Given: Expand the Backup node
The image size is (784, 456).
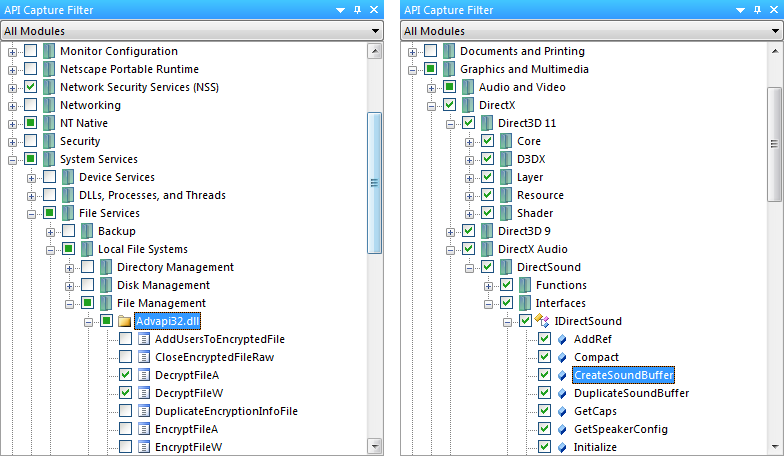Looking at the screenshot, I should click(x=50, y=232).
